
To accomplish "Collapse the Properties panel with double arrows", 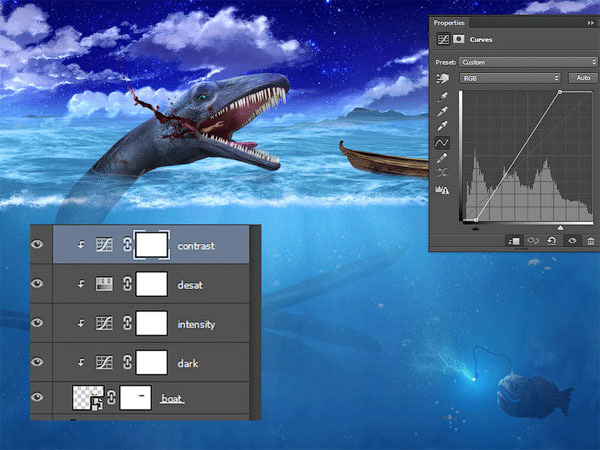I will tap(590, 23).
